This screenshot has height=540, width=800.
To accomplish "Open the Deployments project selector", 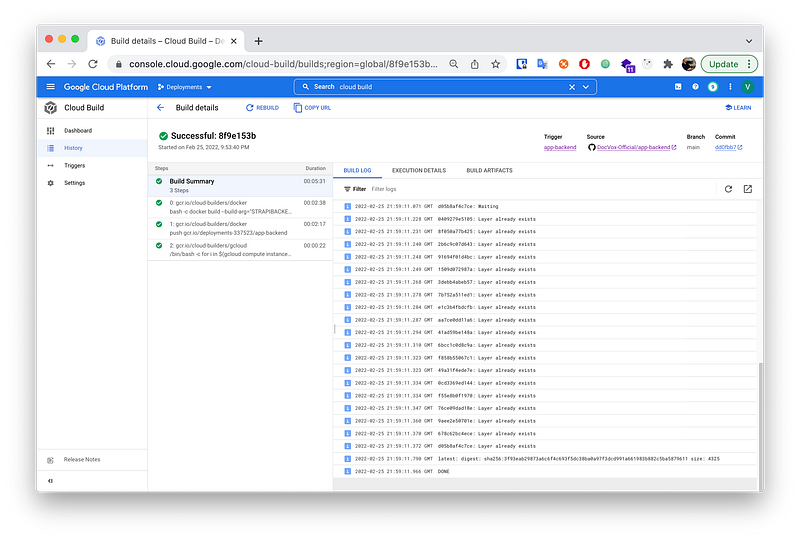I will point(185,87).
